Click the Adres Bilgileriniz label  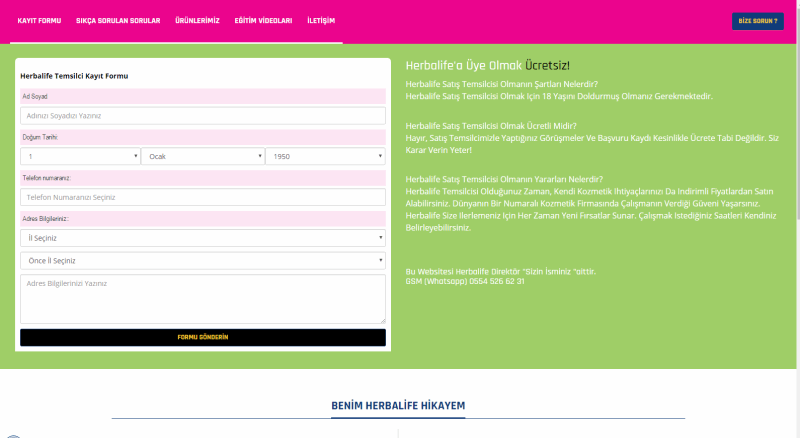pos(45,219)
